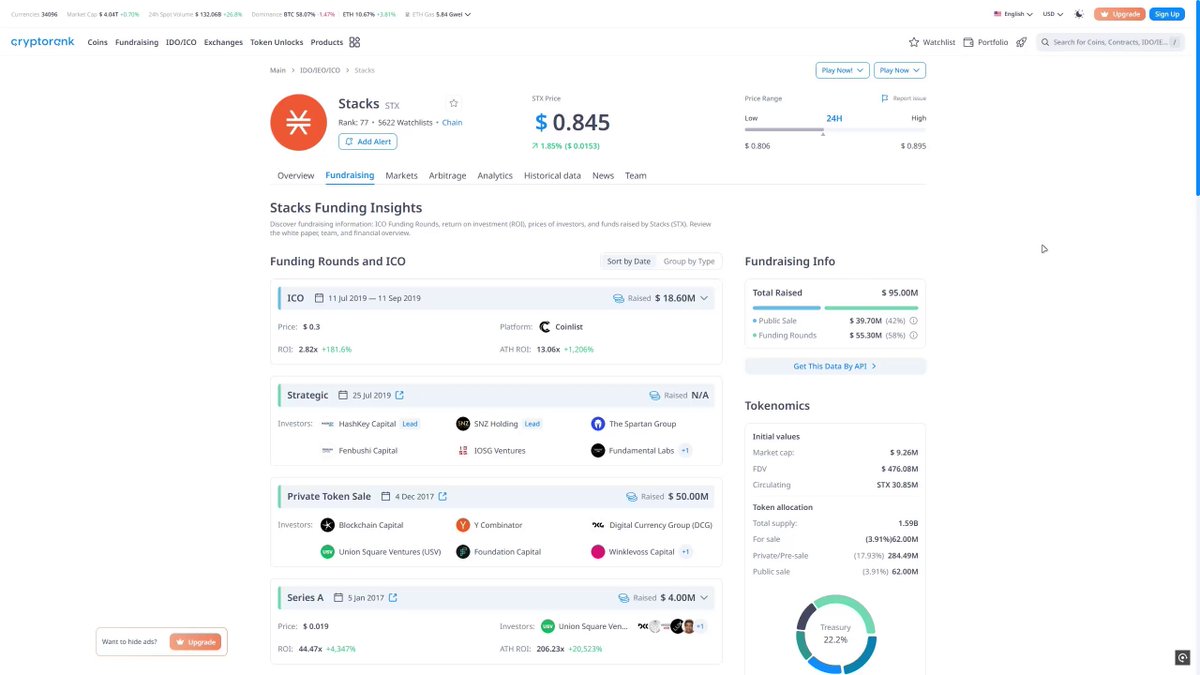Click Winklevoss Capital logo

coord(598,552)
